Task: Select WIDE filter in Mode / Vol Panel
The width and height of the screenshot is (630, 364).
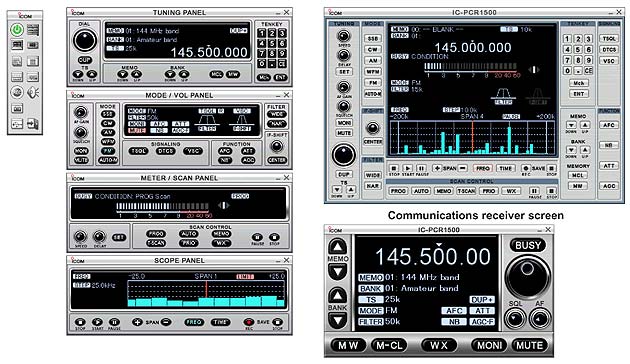Action: tap(276, 115)
